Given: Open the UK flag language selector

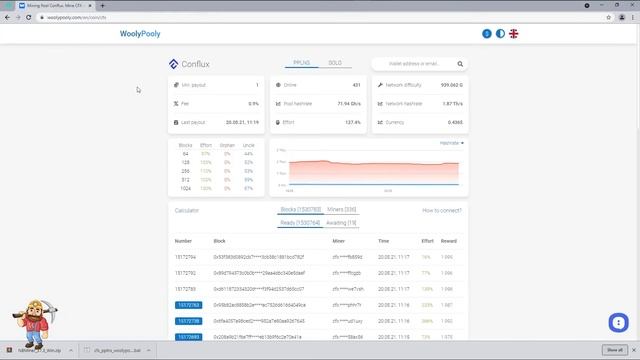Looking at the screenshot, I should [x=513, y=34].
